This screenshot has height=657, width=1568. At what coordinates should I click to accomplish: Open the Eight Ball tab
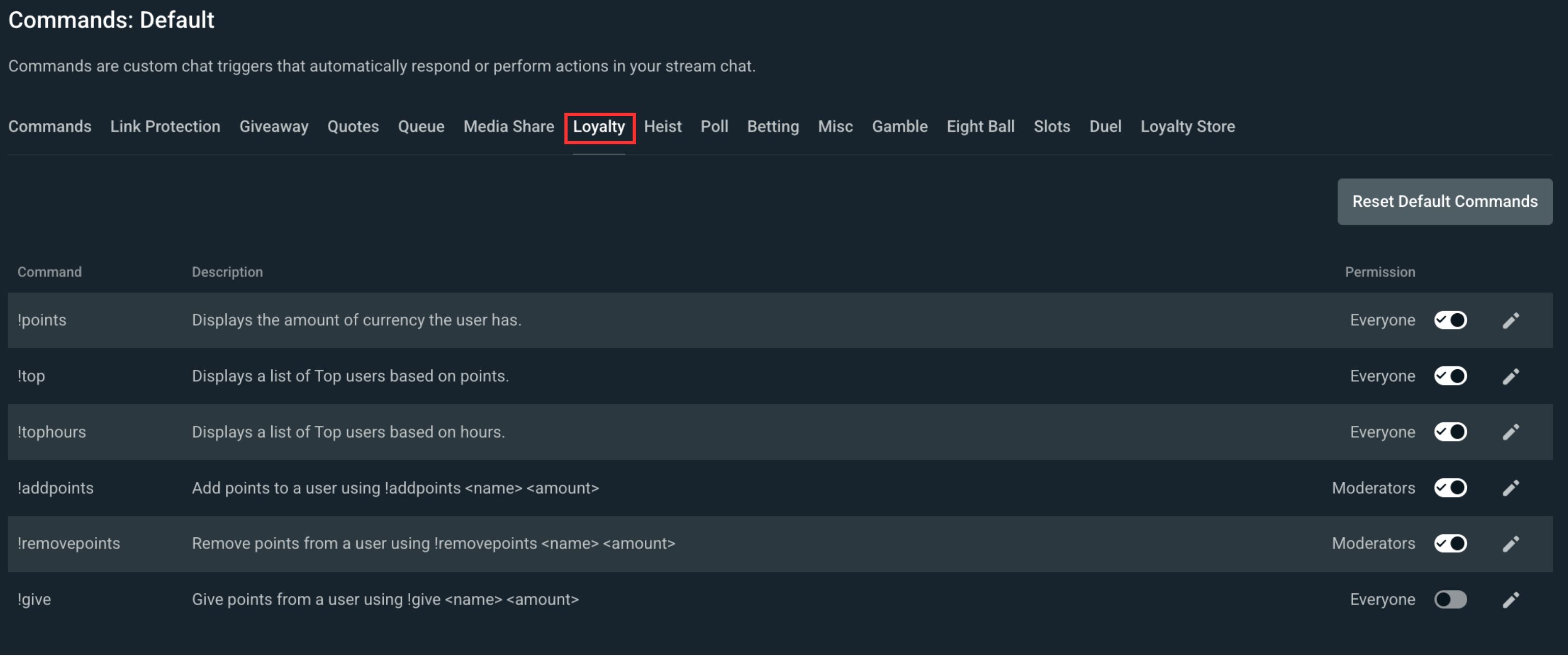click(981, 127)
